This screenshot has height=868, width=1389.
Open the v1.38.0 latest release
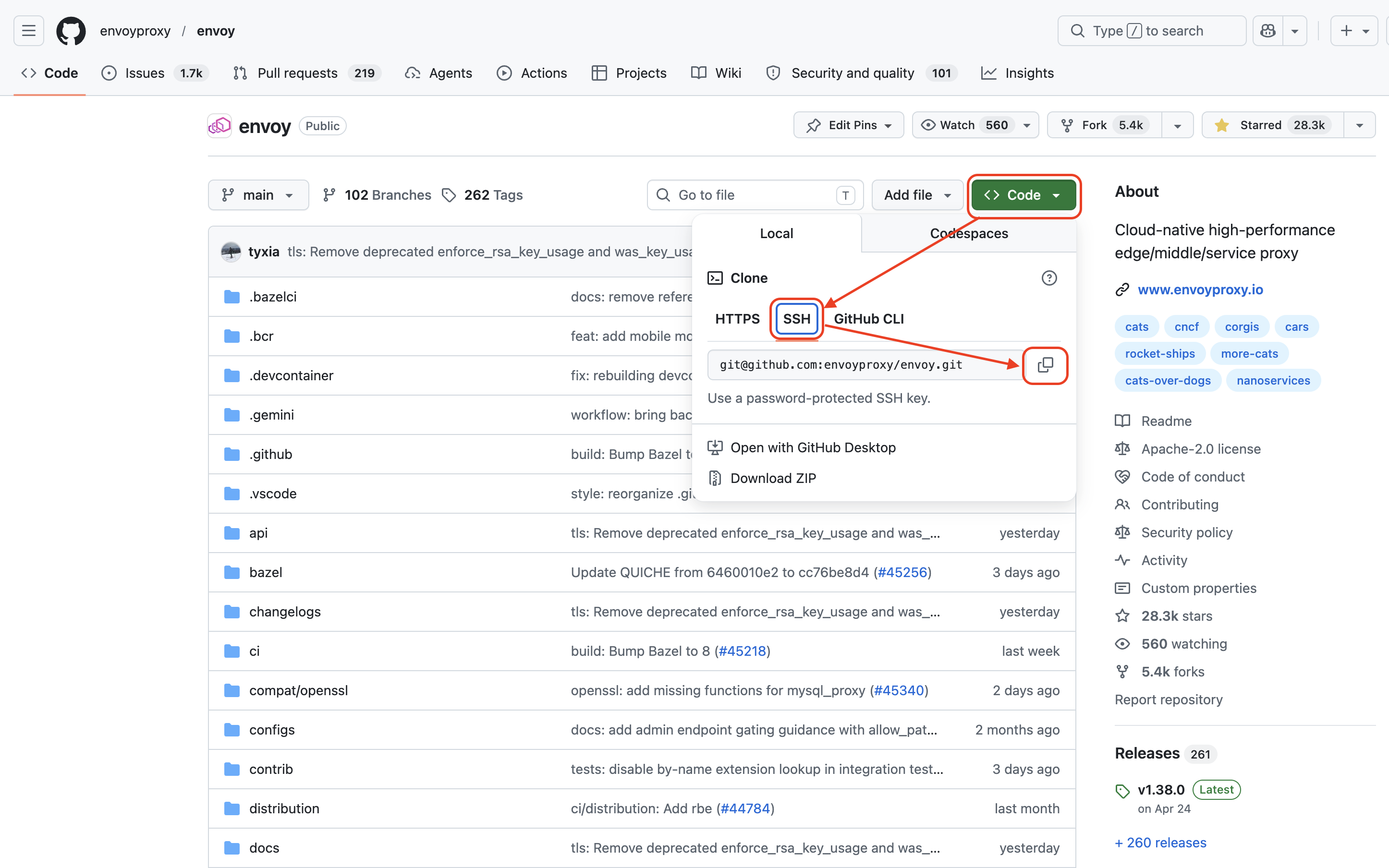tap(1161, 790)
